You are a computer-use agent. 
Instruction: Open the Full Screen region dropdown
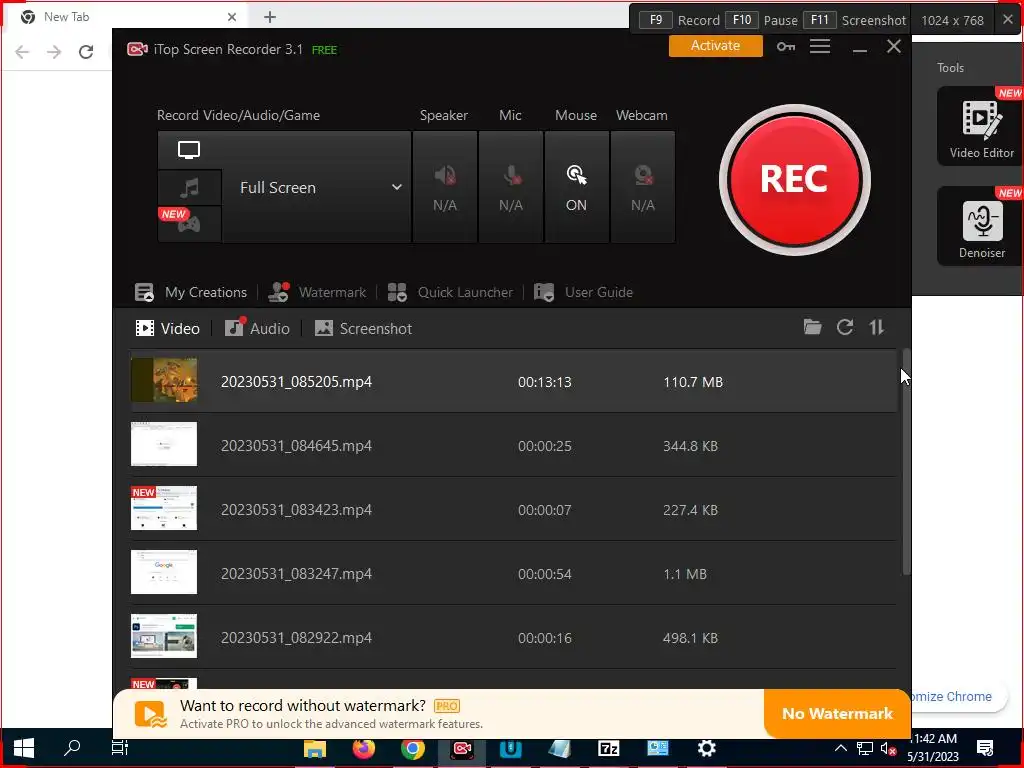tap(317, 187)
